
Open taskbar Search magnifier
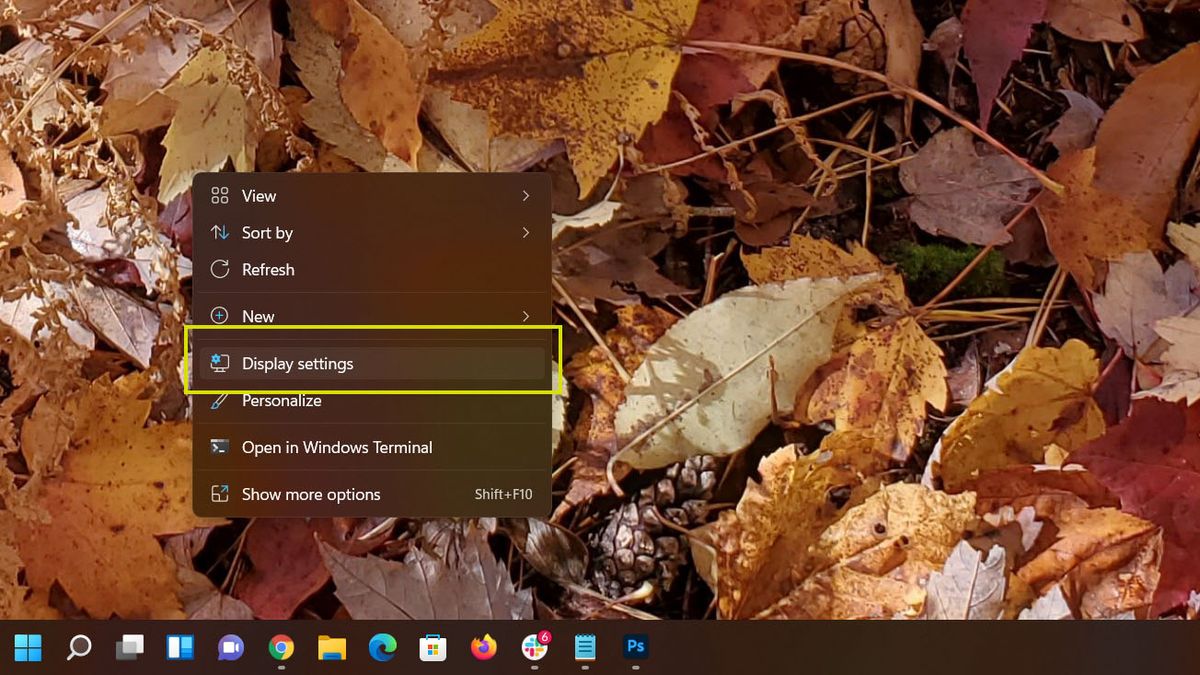[x=79, y=648]
